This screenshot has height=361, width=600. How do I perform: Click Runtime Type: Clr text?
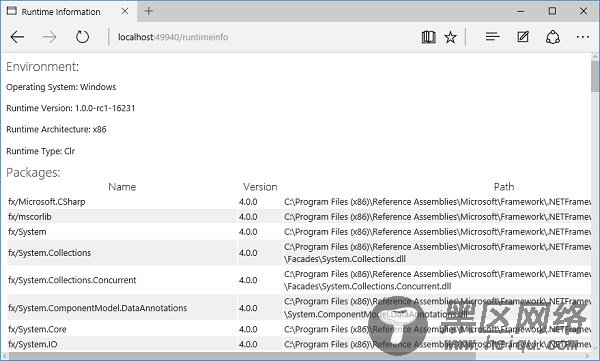[x=41, y=151]
